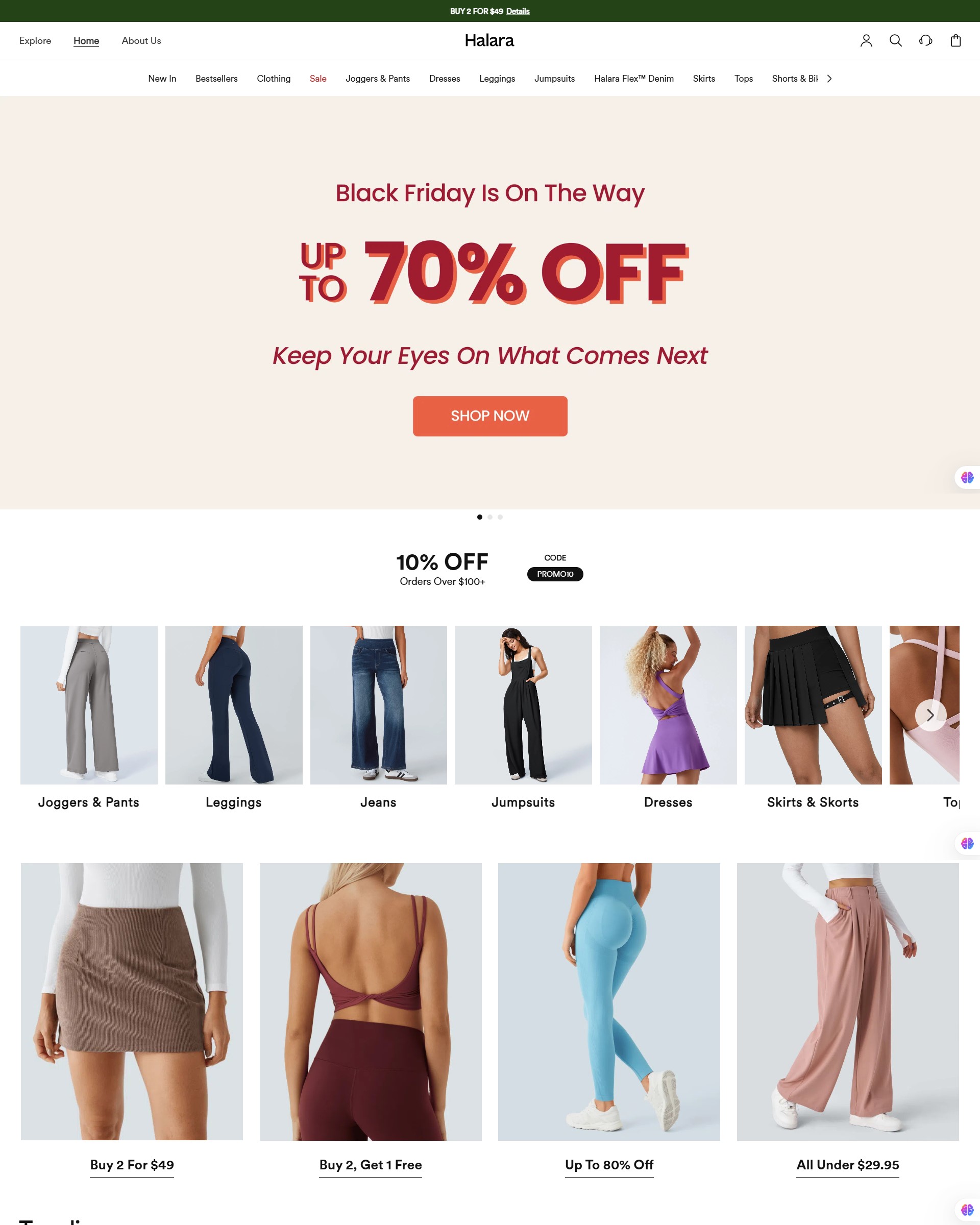Viewport: 980px width, 1225px height.
Task: Advance the category carousel with the round arrow
Action: coord(930,715)
